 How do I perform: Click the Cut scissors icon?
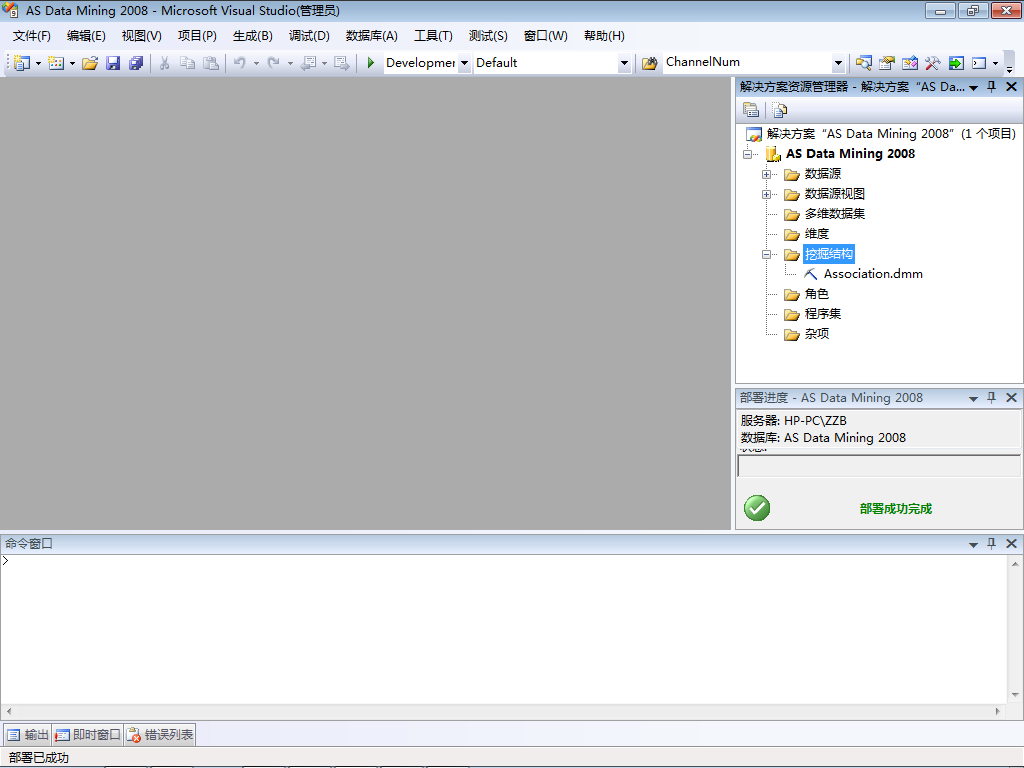pos(165,63)
